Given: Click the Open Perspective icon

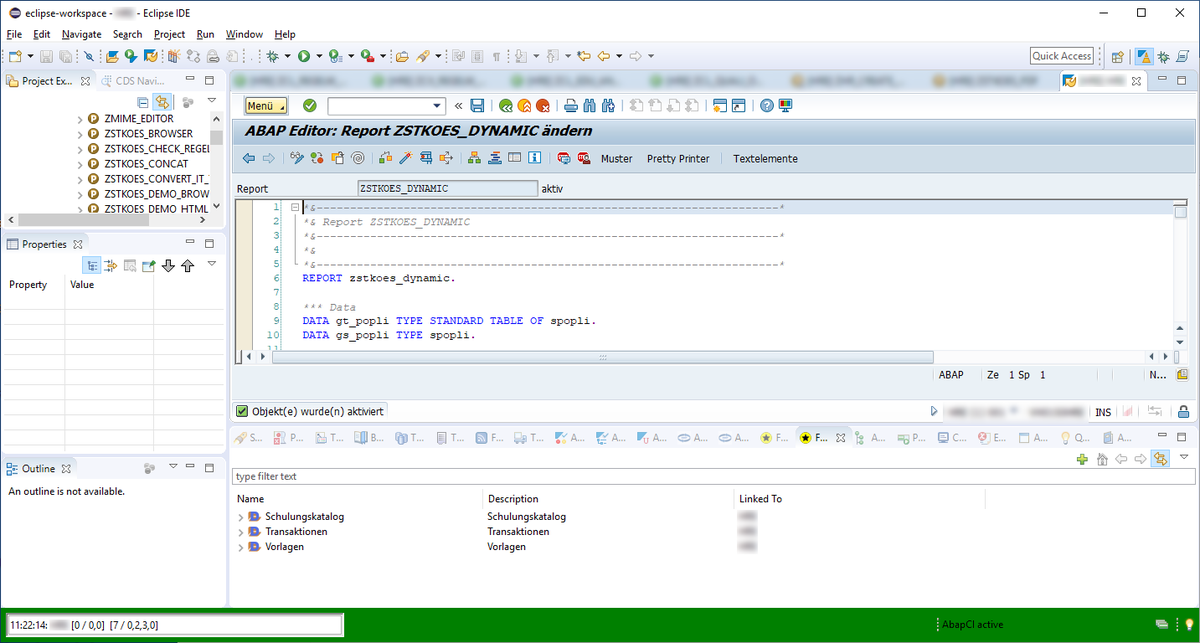Looking at the screenshot, I should (1118, 56).
